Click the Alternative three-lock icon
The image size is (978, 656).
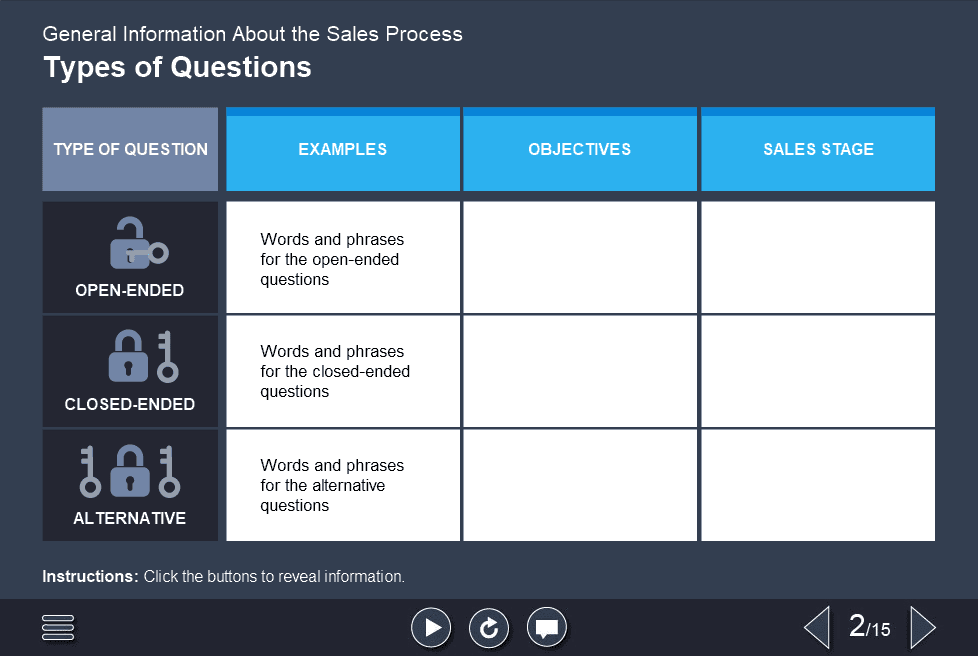(129, 470)
